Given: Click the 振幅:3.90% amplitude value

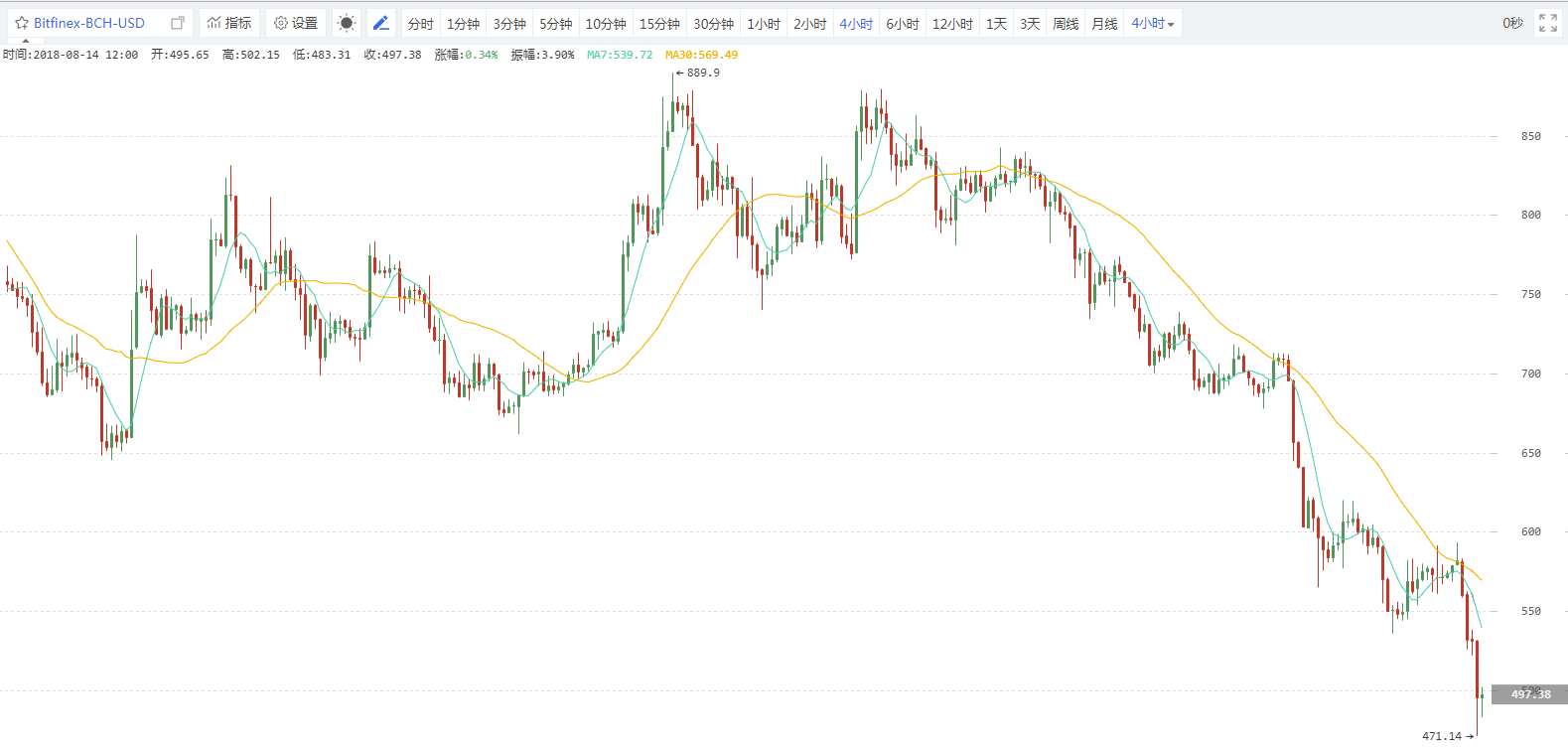Looking at the screenshot, I should click(x=542, y=55).
